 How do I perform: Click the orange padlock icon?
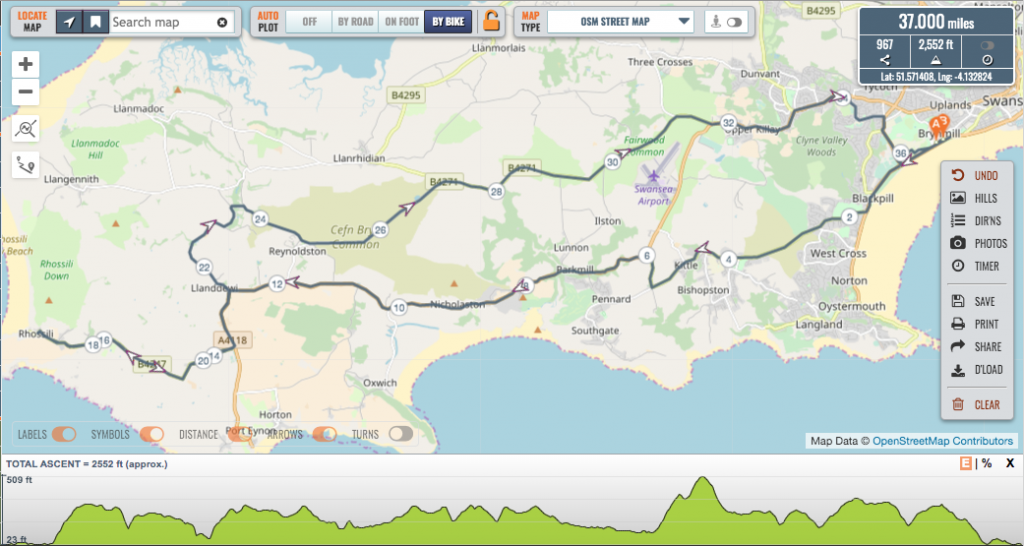(x=490, y=21)
